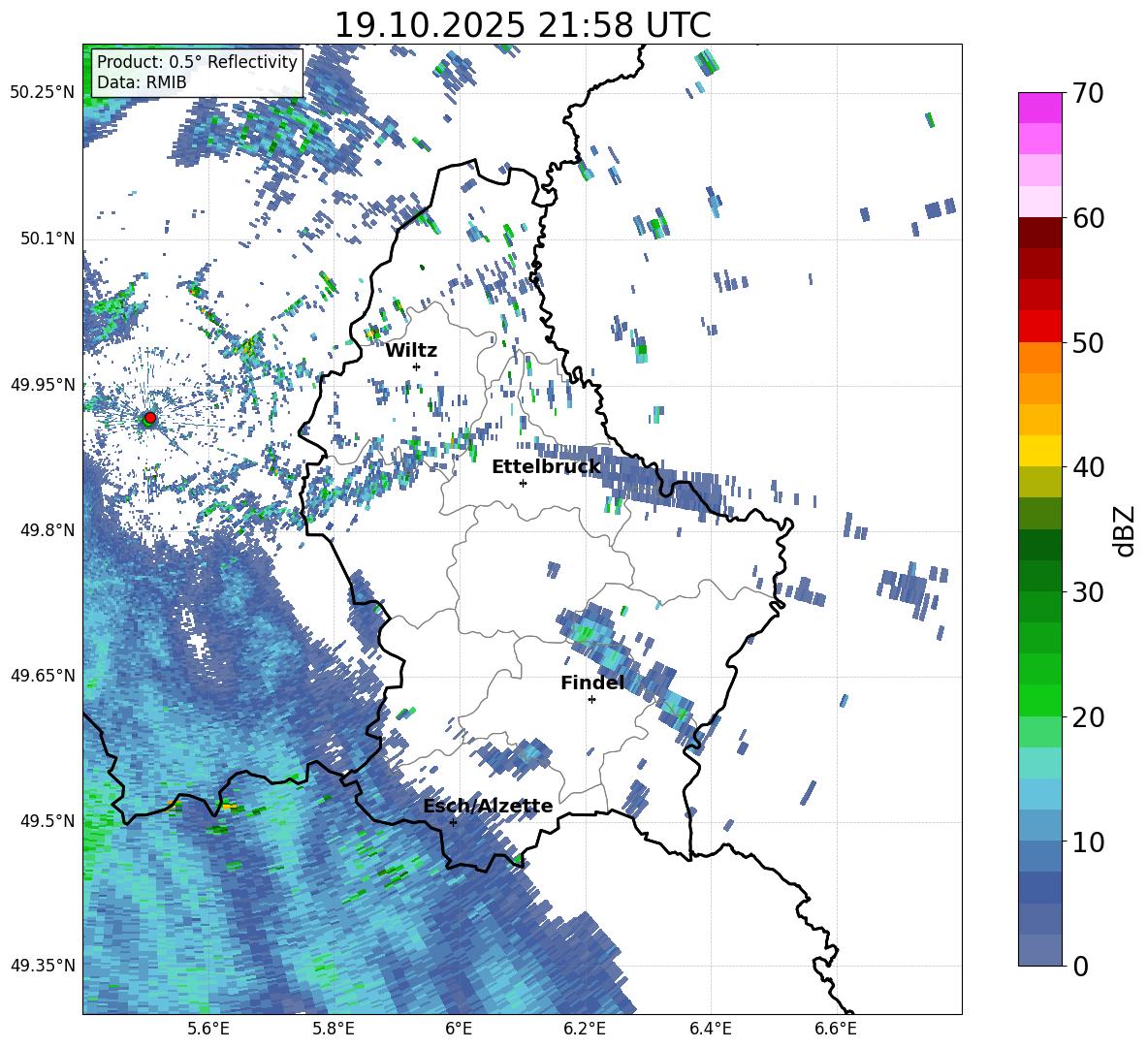
Task: Click the Ettelbruck station cross marker
Action: click(x=523, y=483)
